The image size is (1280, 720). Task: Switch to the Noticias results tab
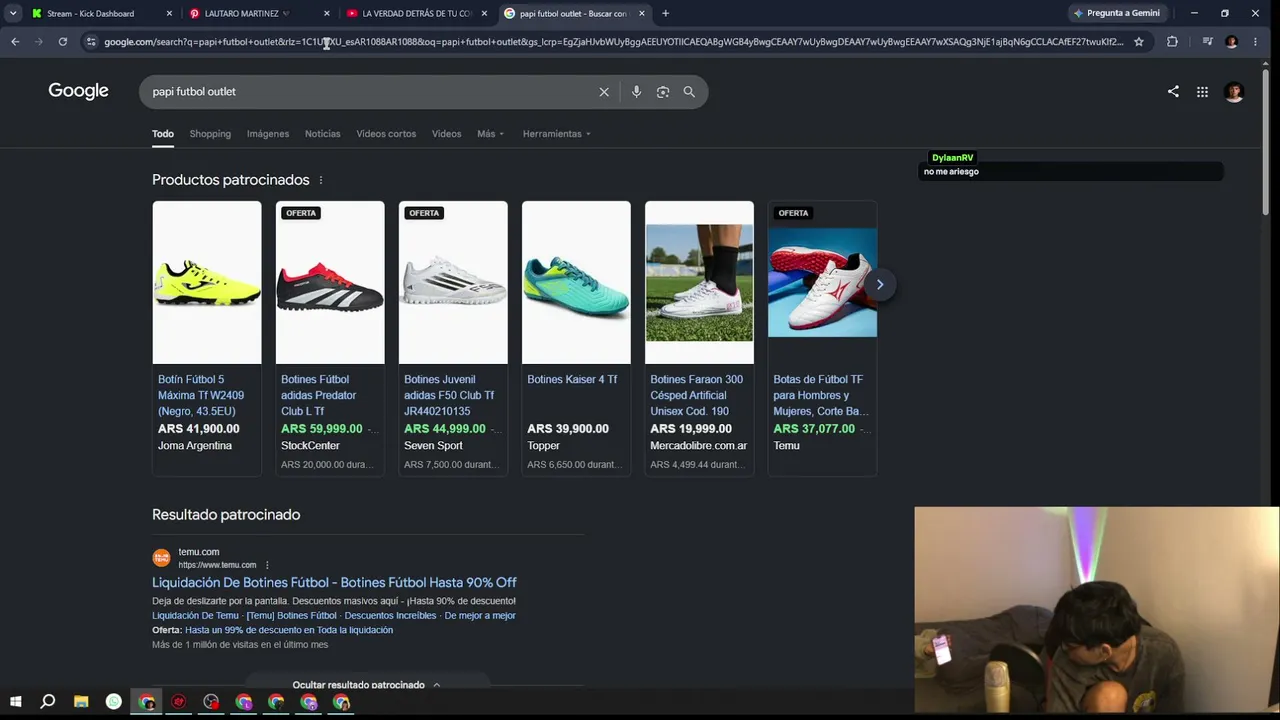[323, 134]
